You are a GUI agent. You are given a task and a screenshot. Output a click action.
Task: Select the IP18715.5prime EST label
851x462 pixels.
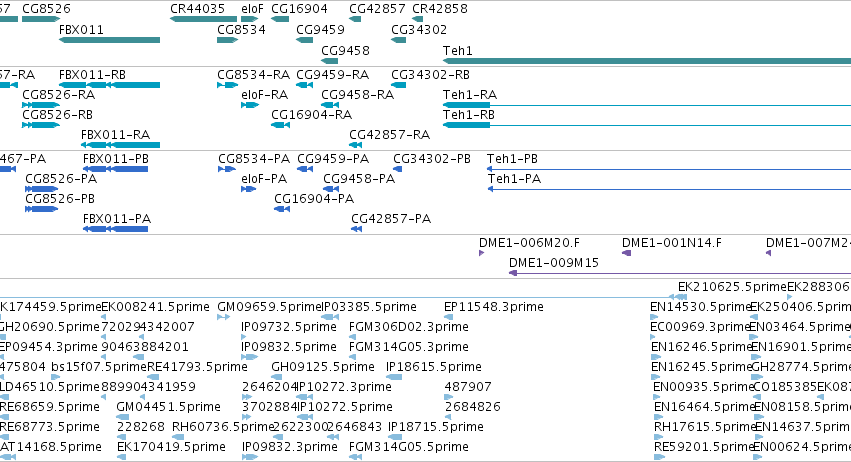[x=436, y=427]
